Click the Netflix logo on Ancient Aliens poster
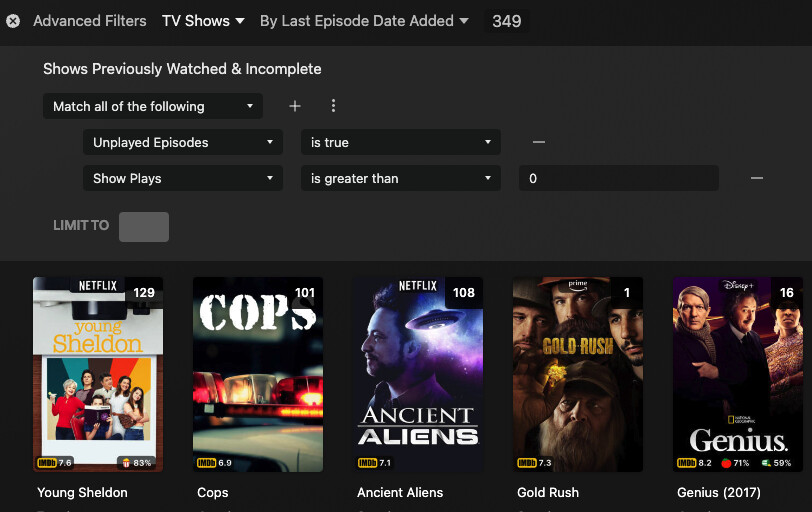 (x=418, y=286)
